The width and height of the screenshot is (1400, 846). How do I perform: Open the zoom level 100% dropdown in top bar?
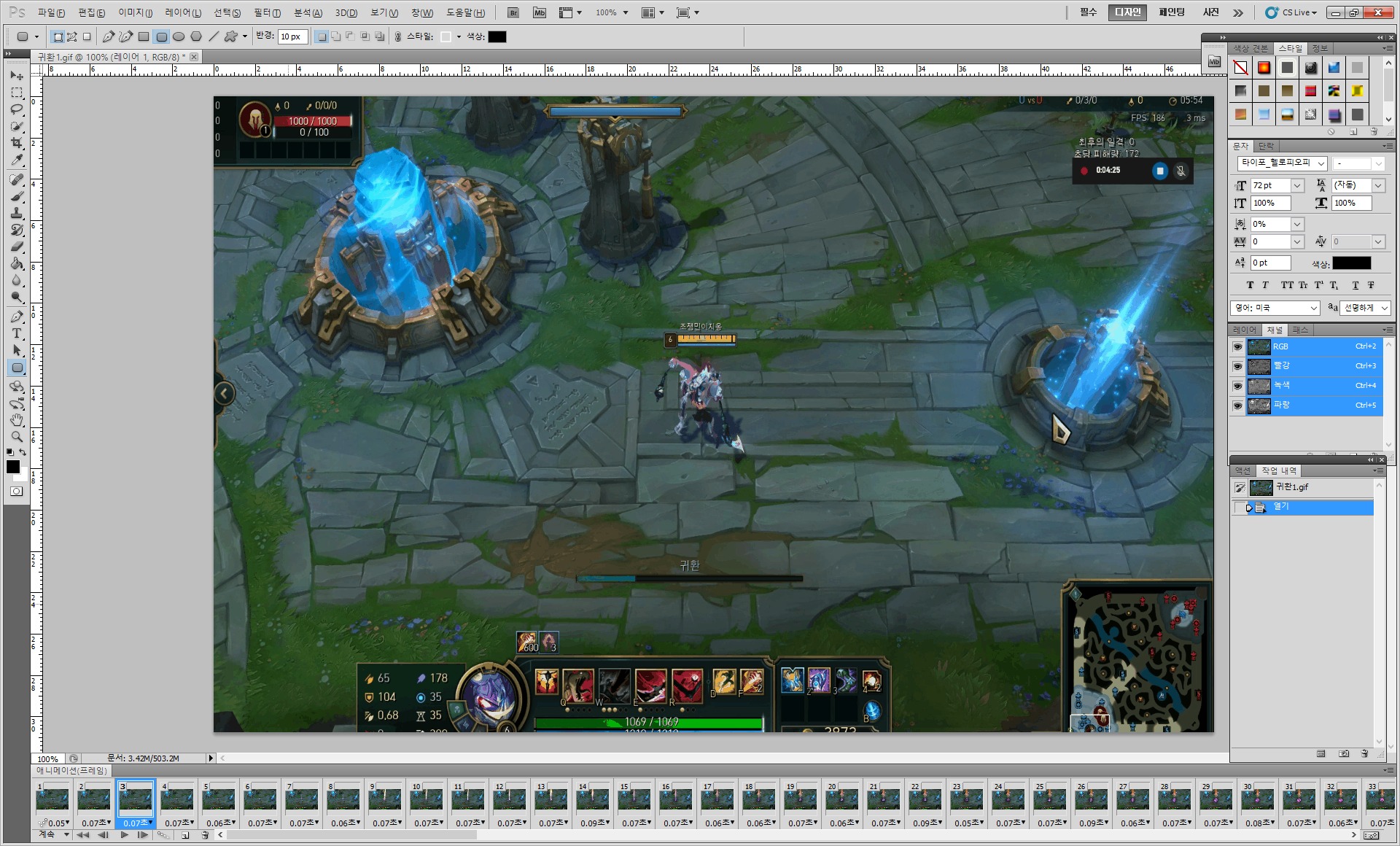626,12
